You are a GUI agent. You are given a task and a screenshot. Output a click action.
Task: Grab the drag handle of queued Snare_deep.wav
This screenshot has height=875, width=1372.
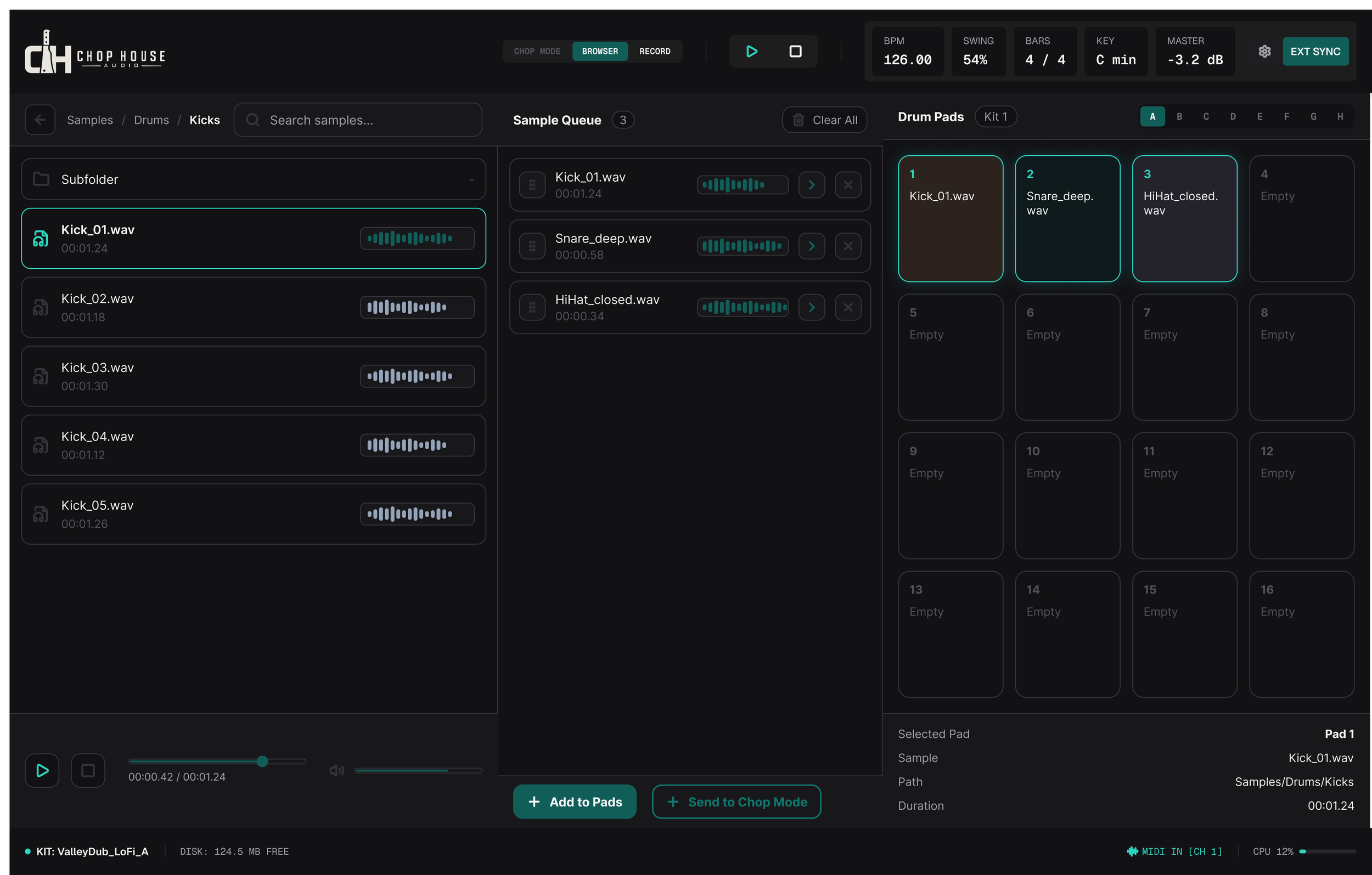(x=532, y=246)
